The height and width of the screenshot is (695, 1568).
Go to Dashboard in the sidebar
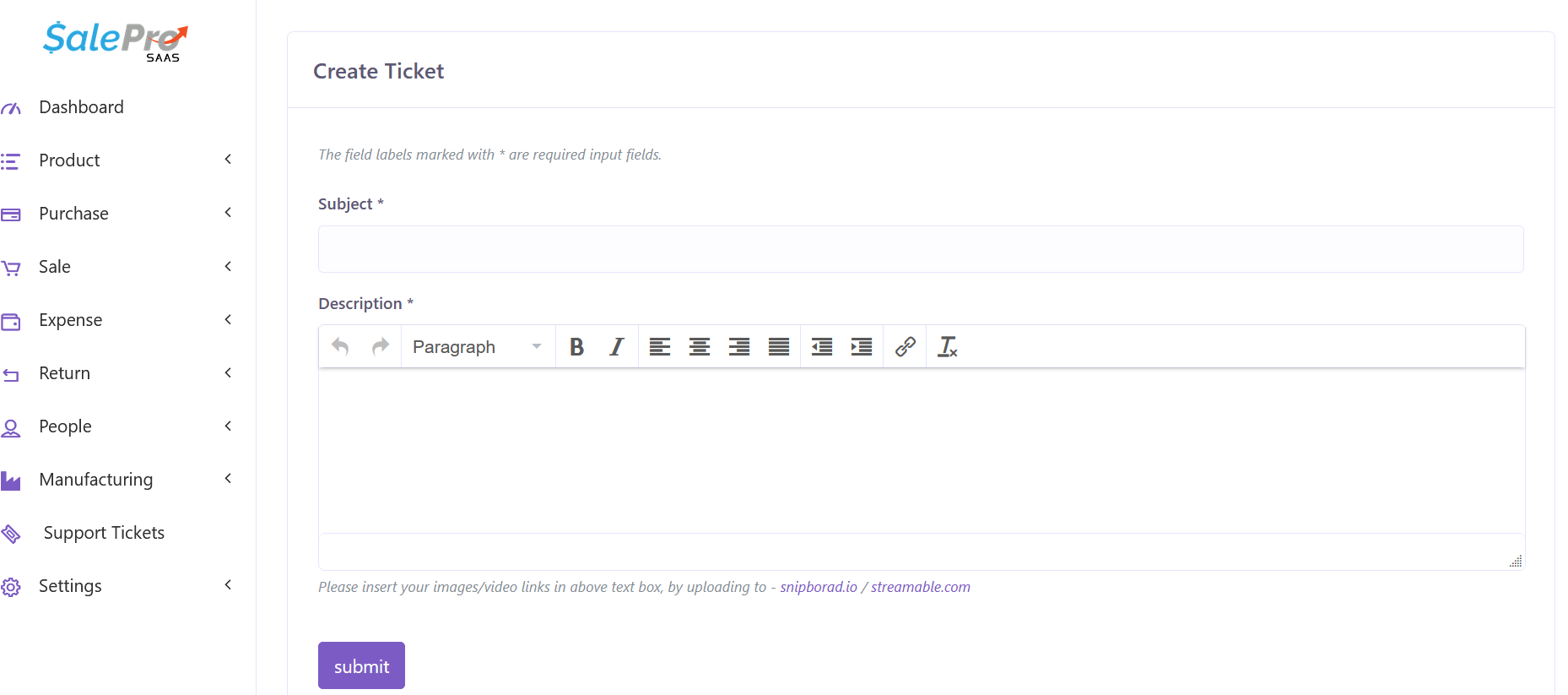(x=81, y=107)
